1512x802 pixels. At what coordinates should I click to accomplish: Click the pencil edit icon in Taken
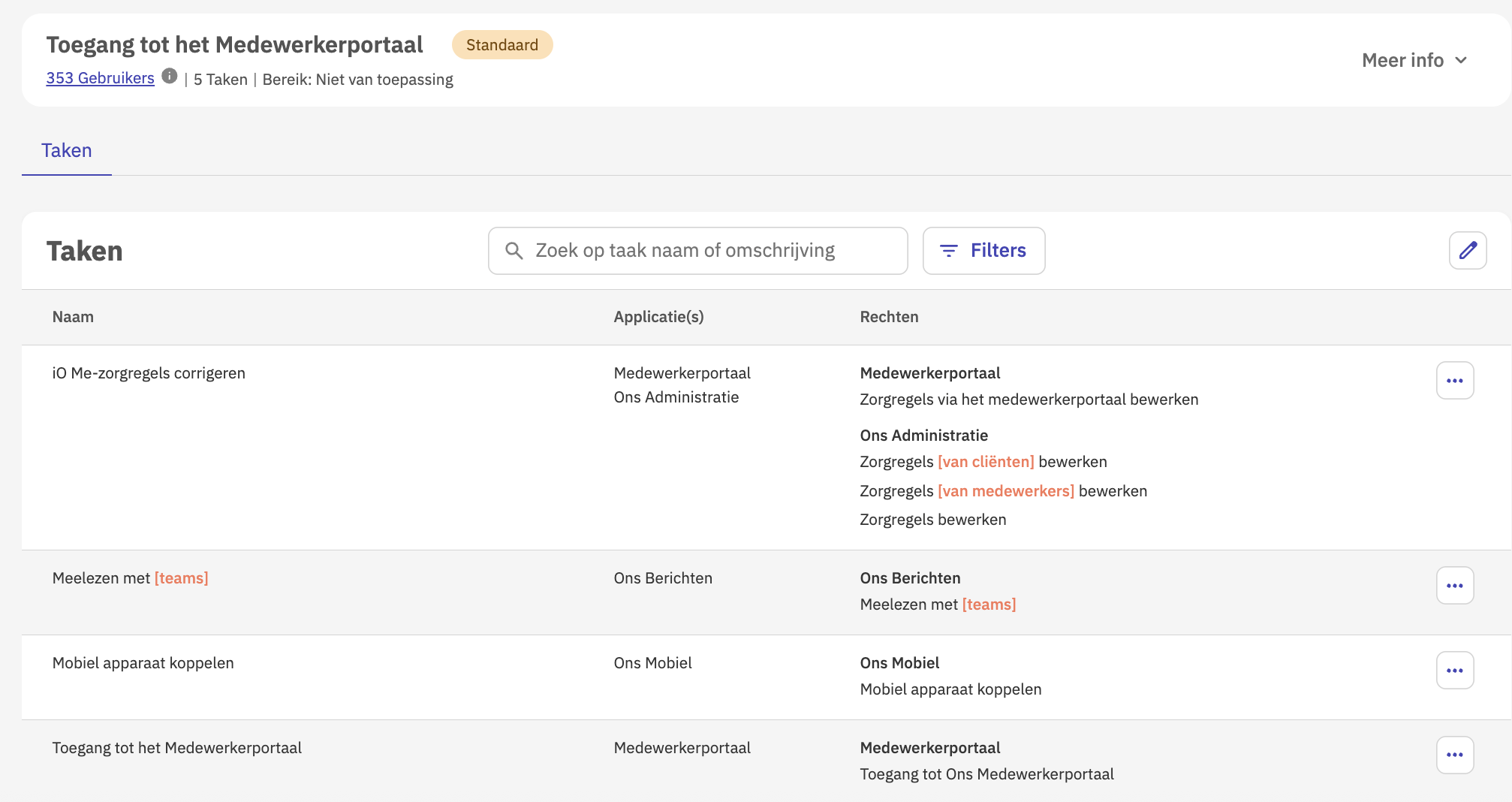pos(1468,251)
